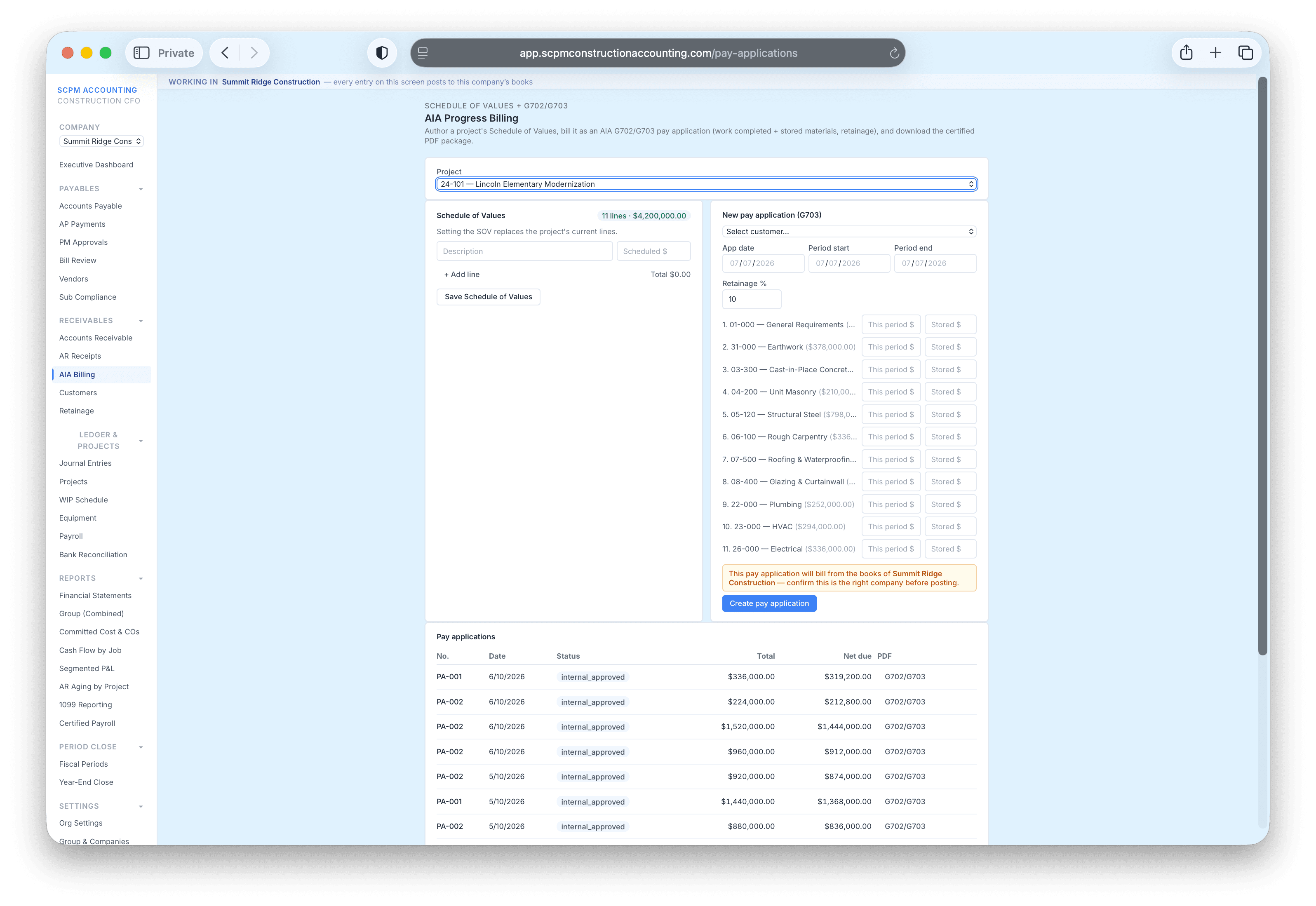Click Stored $ for Plumbing
Image resolution: width=1316 pixels, height=906 pixels.
tap(950, 504)
